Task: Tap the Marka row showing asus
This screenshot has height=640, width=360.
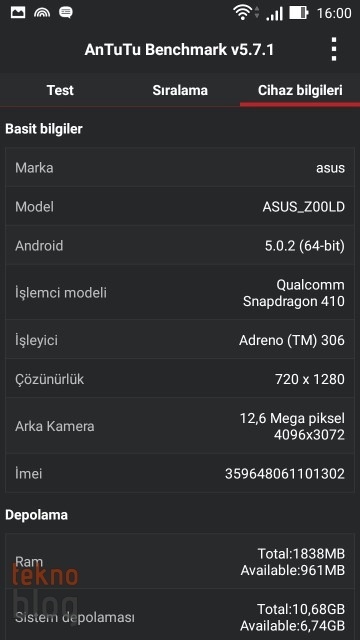Action: point(180,167)
